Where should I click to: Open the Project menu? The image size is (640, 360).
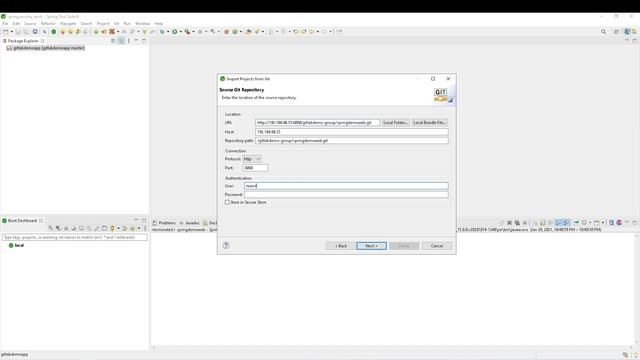(x=103, y=24)
